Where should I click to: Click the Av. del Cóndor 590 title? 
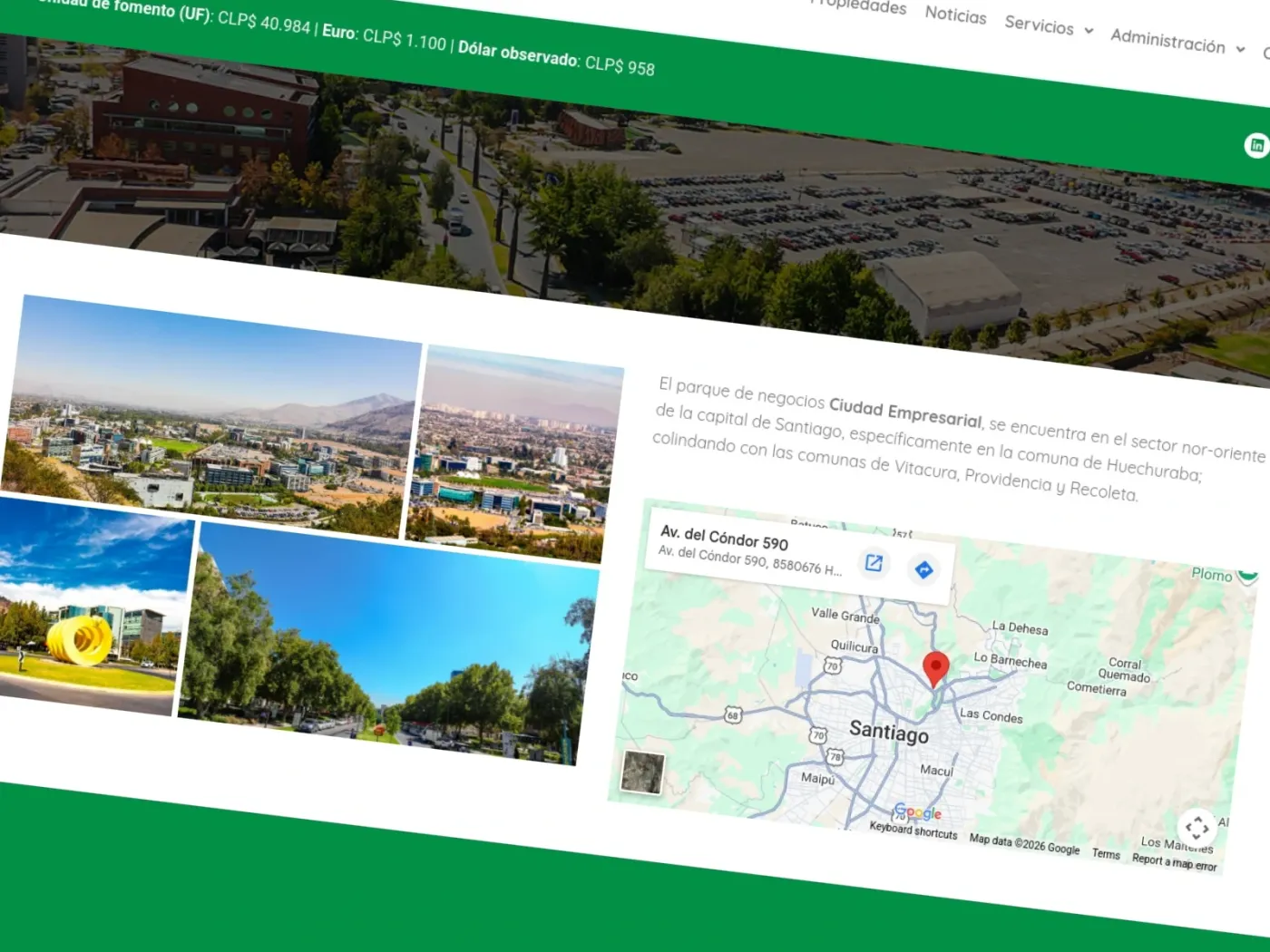point(724,538)
